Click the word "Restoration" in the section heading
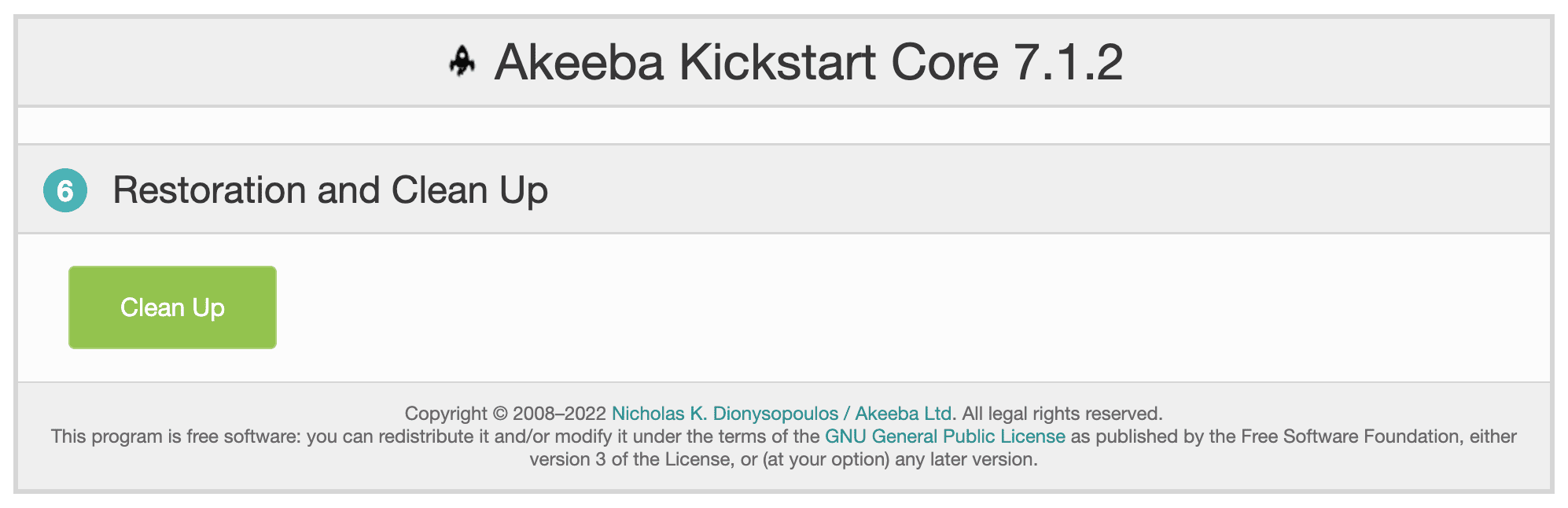Screen dimensions: 1568x508 pyautogui.click(x=209, y=190)
